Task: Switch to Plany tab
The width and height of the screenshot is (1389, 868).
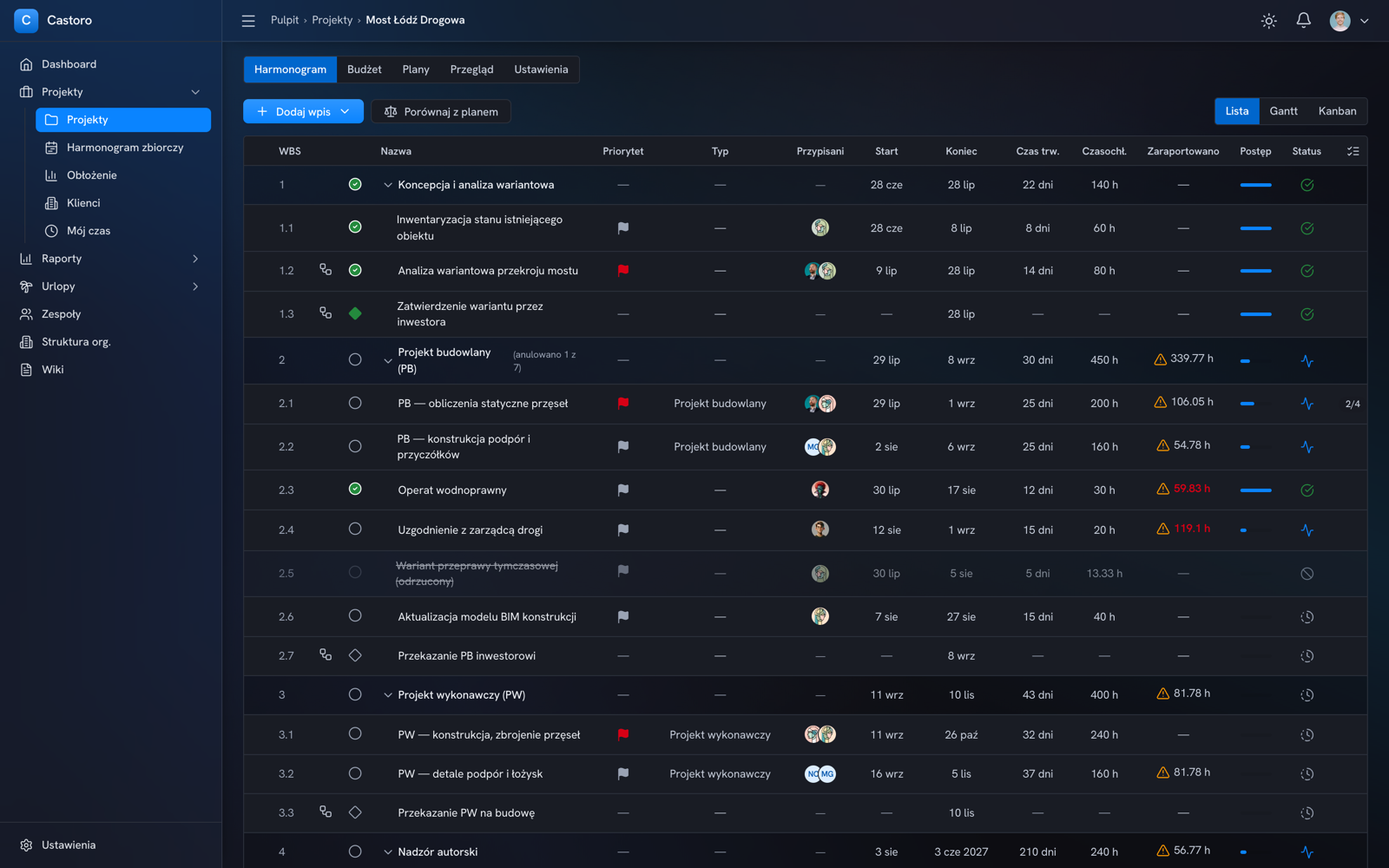Action: point(416,69)
